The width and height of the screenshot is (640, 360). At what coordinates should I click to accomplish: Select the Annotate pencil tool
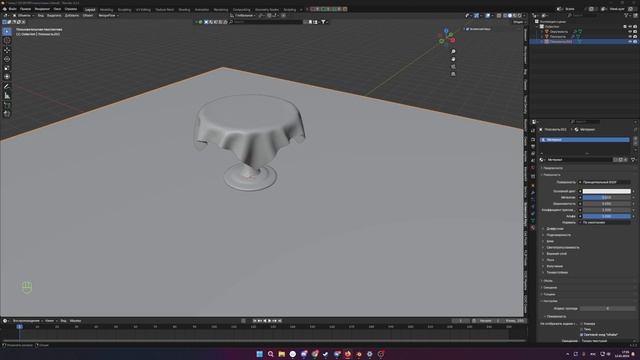[7, 87]
